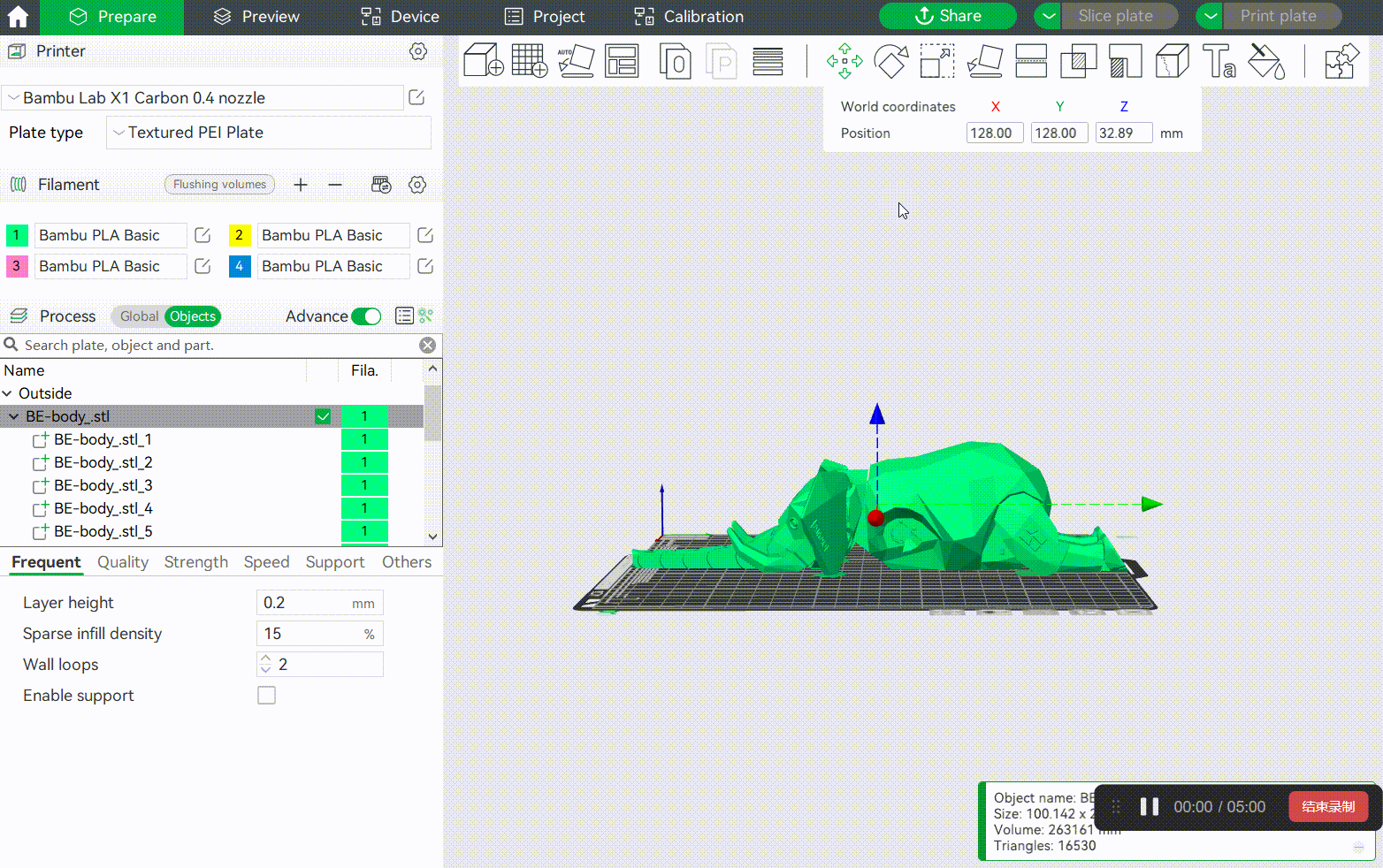Open the Print plate dropdown arrow

click(x=1210, y=16)
